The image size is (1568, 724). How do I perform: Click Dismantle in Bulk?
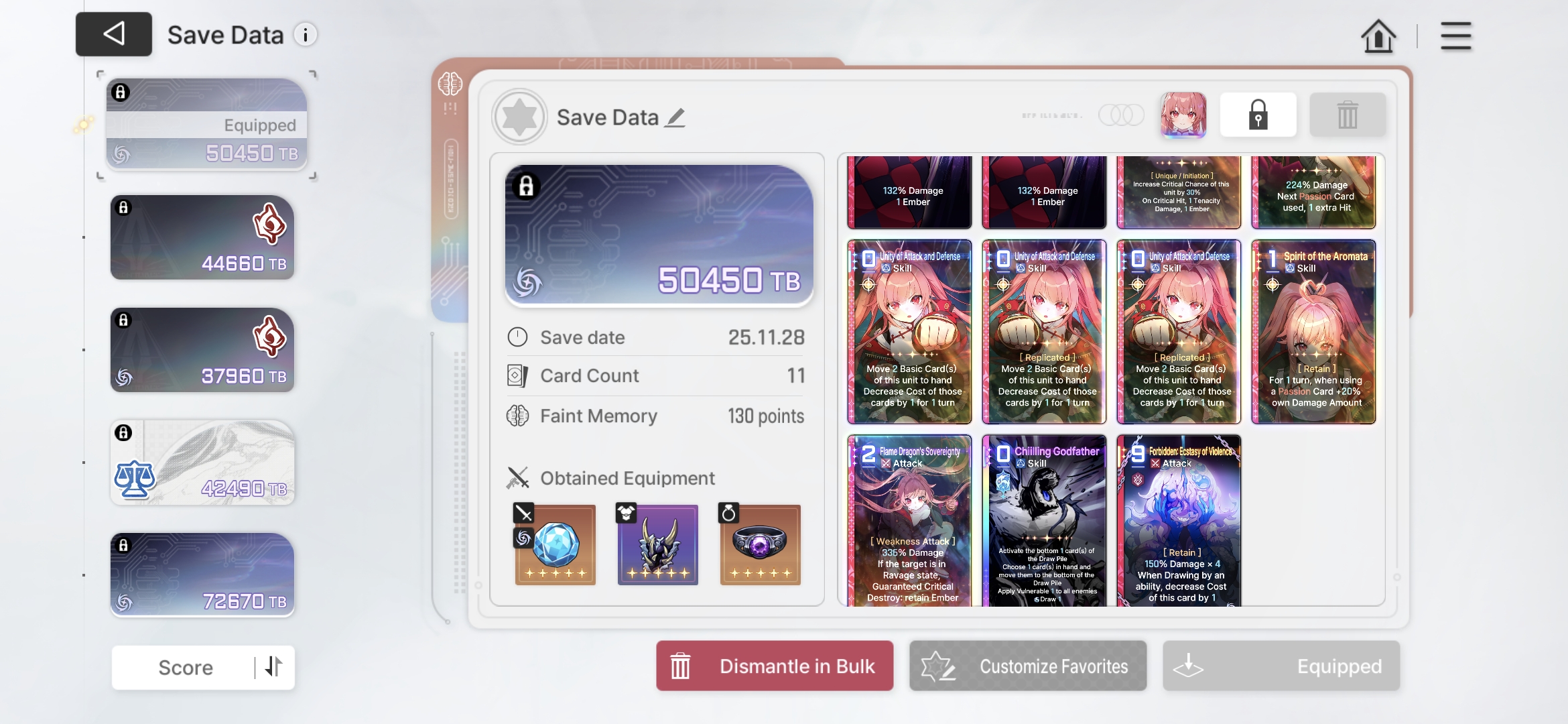(x=775, y=666)
